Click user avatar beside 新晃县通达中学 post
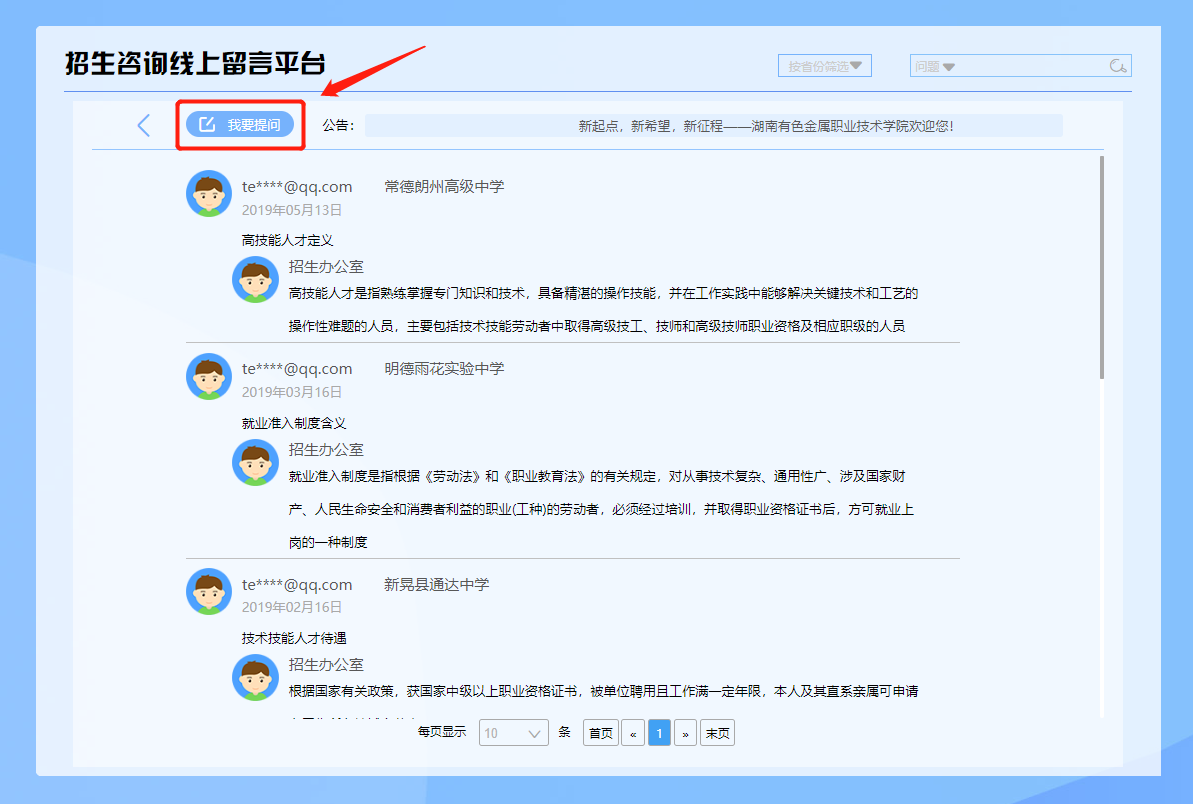The width and height of the screenshot is (1193, 804). (209, 591)
